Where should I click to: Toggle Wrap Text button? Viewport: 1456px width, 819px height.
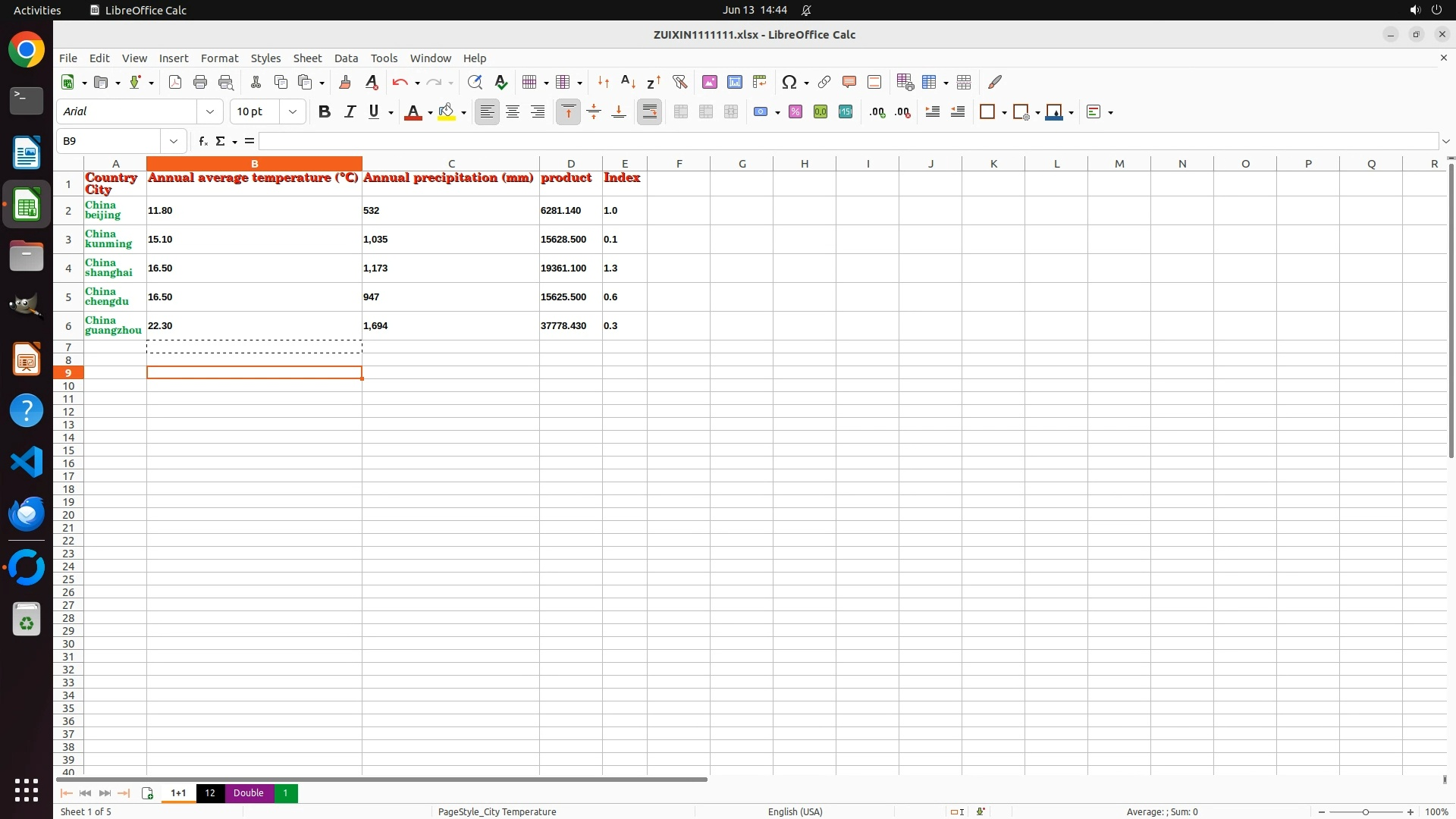pos(649,112)
